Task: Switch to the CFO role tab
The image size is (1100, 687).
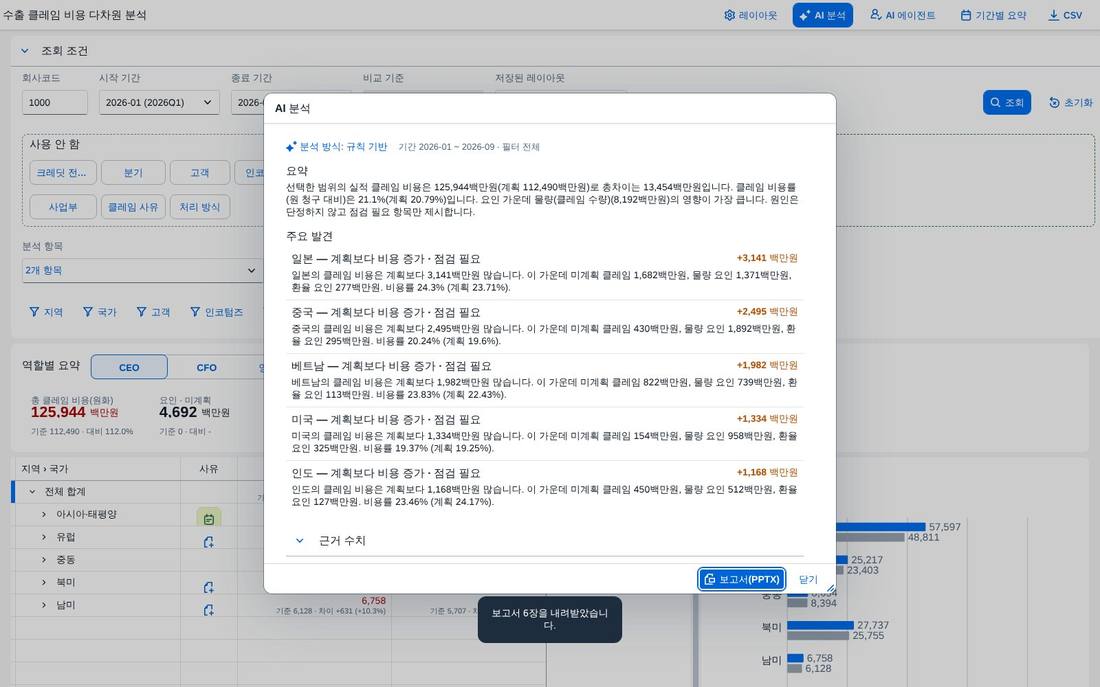Action: point(206,367)
